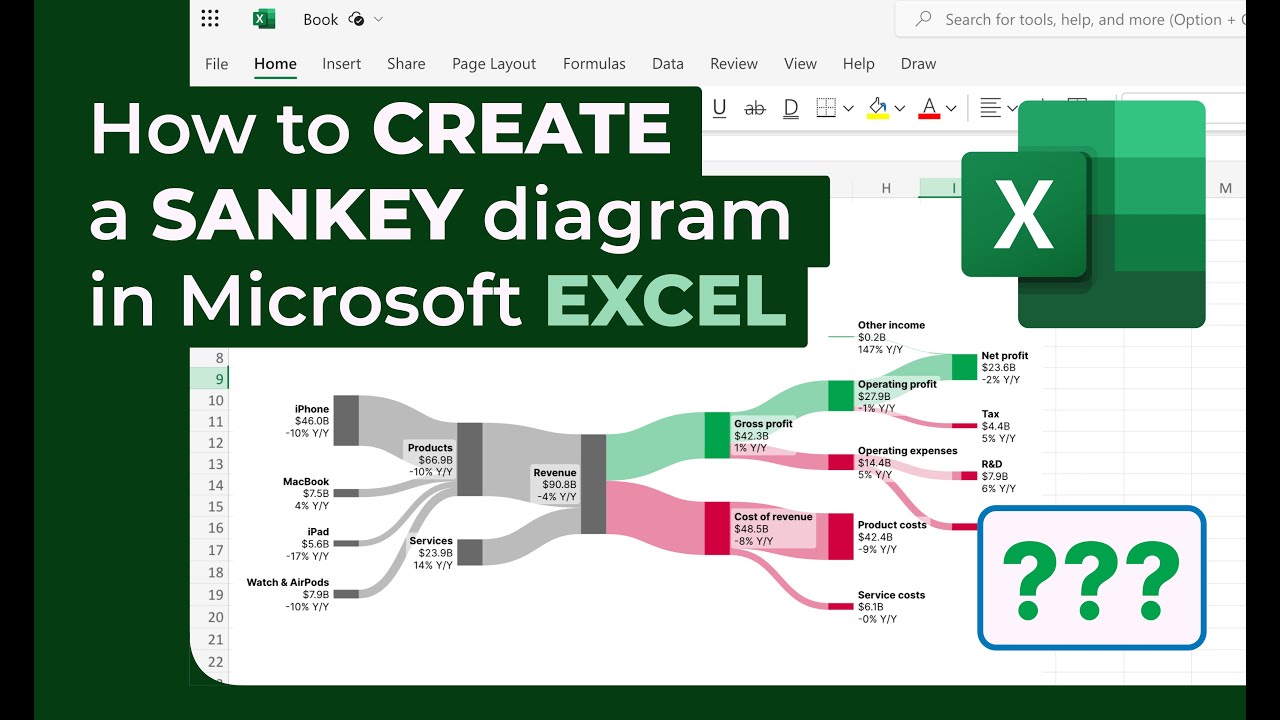This screenshot has width=1280, height=720.
Task: Open the Insert tab
Action: pos(341,63)
